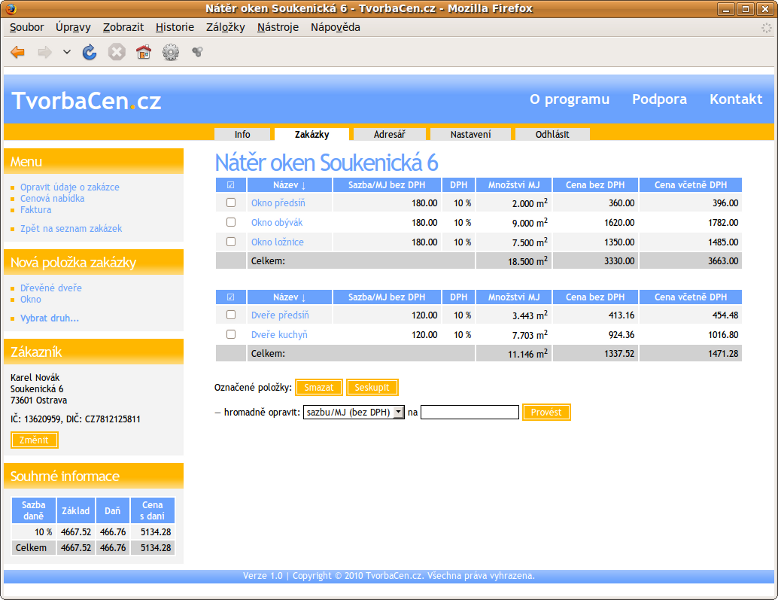Click doors total price 1471.28 cell

[690, 354]
